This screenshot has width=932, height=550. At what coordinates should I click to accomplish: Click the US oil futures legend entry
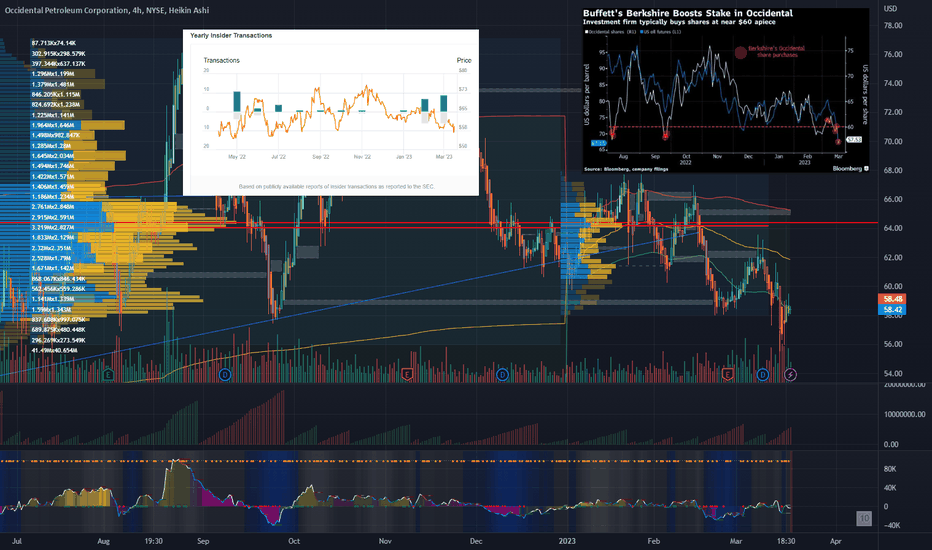(x=661, y=32)
